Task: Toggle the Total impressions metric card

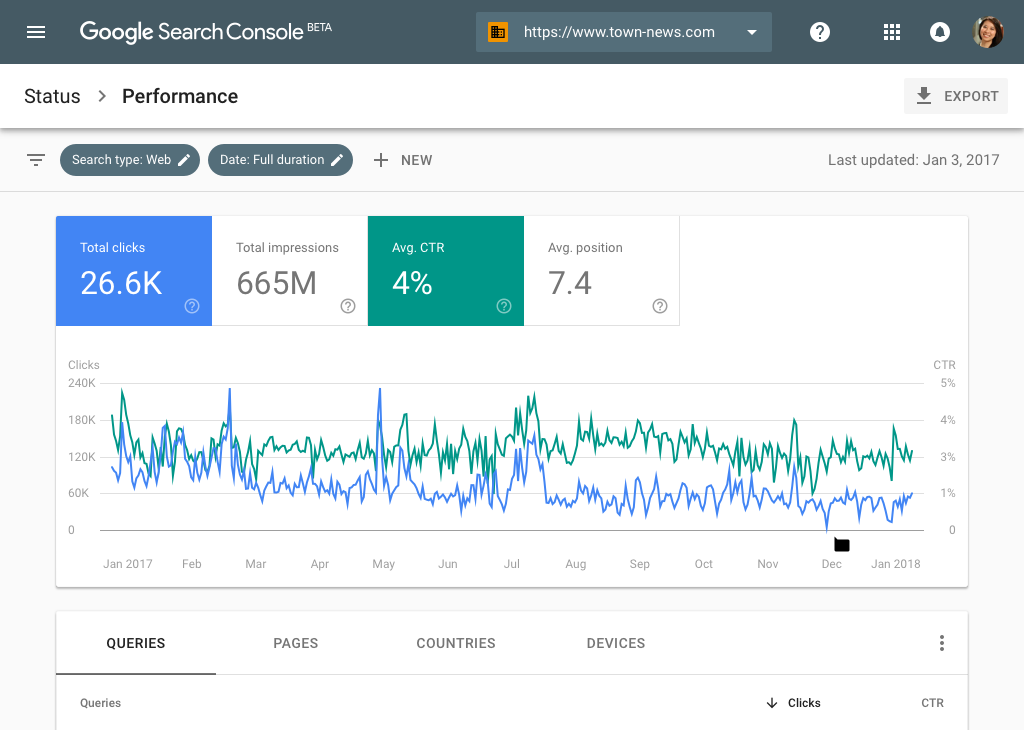Action: pos(290,270)
